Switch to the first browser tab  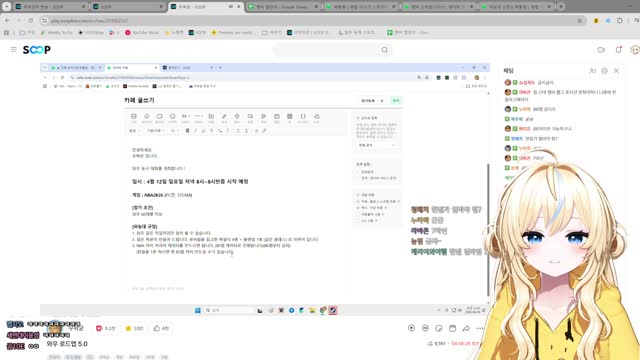point(50,7)
